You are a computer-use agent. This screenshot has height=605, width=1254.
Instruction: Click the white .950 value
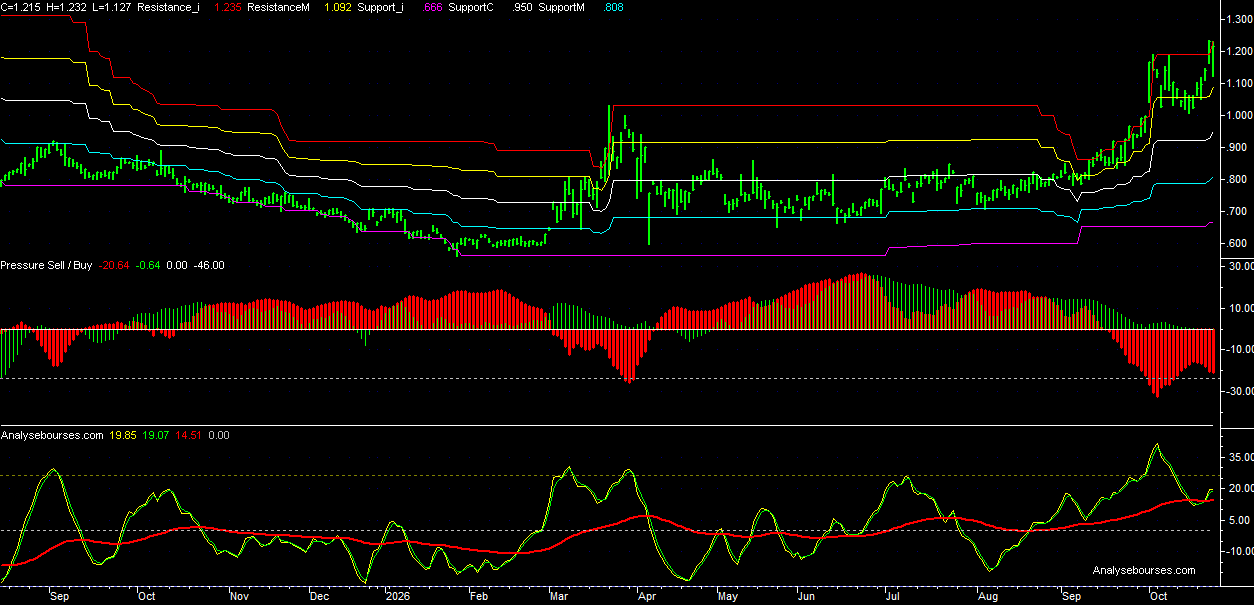tap(521, 6)
